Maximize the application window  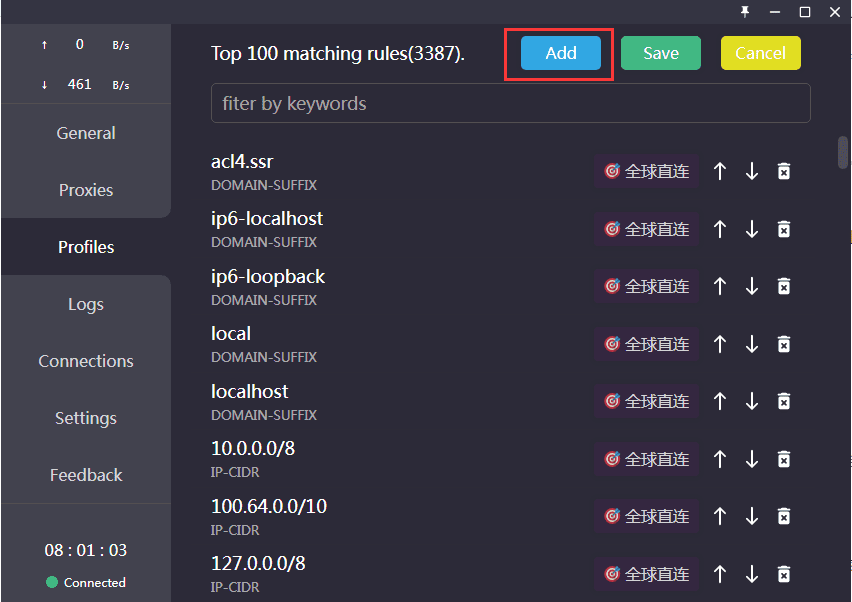click(805, 12)
